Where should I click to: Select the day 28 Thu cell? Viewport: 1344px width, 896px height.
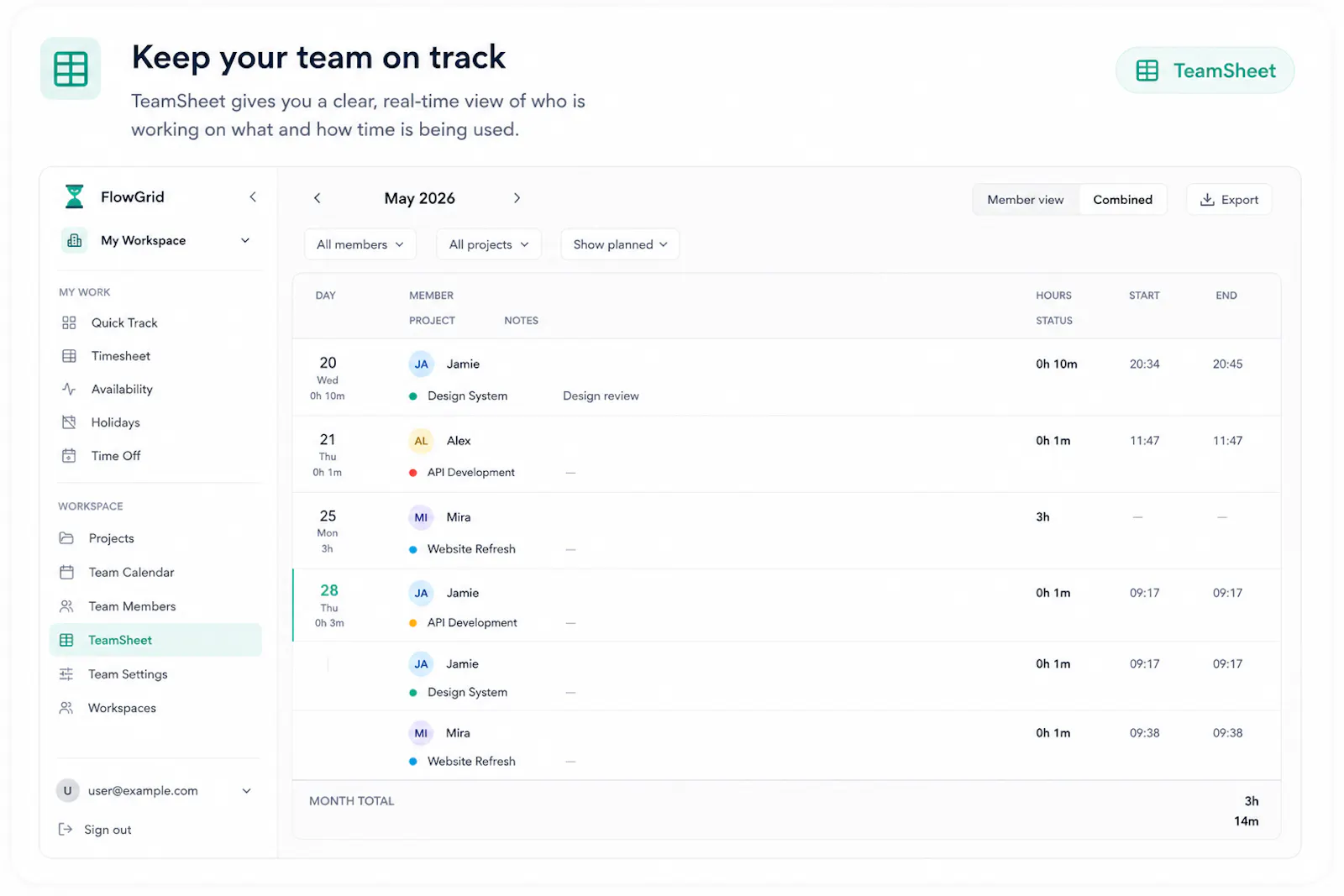[x=329, y=605]
